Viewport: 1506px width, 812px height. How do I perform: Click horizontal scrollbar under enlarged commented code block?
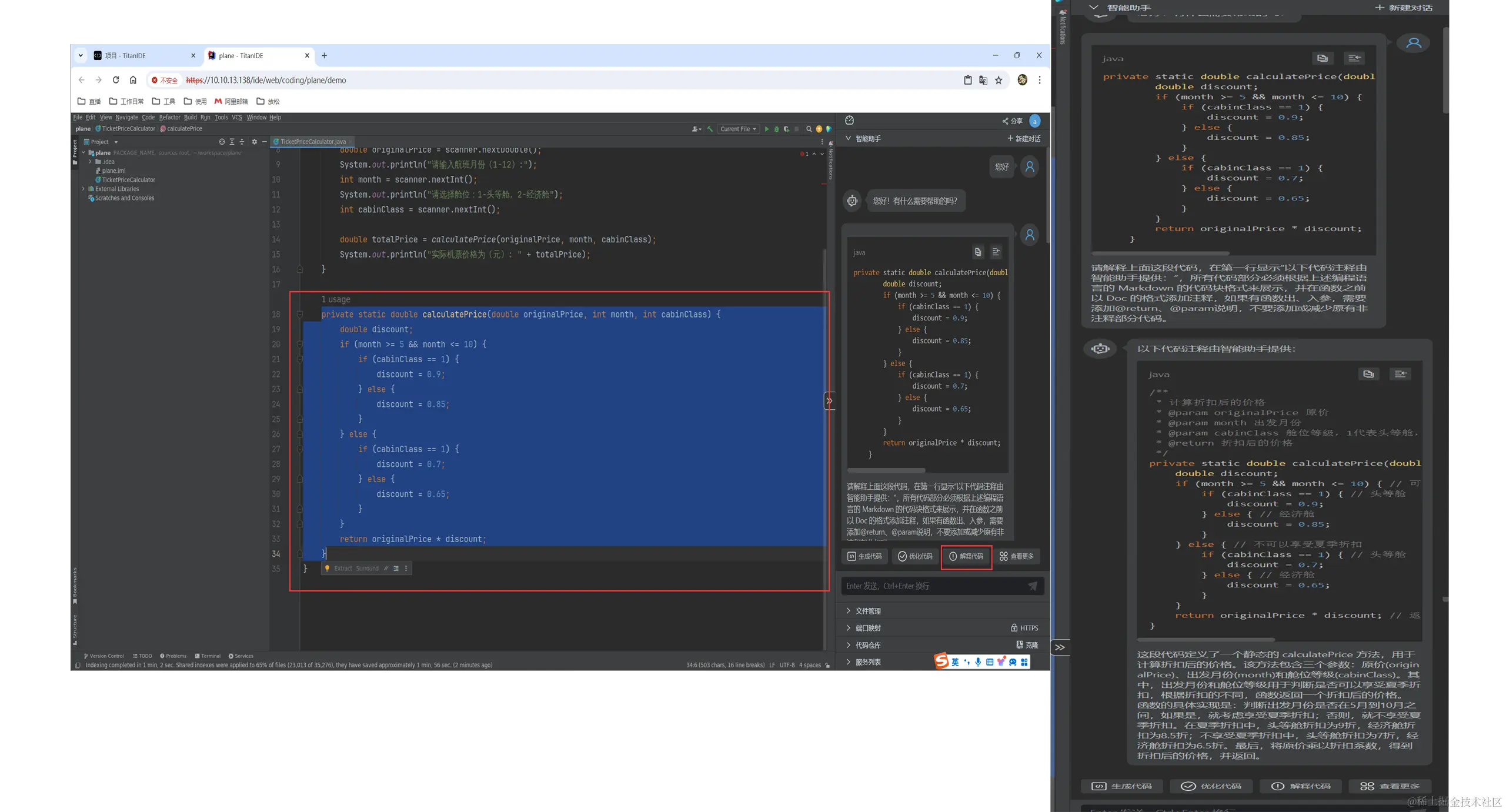click(x=1206, y=639)
